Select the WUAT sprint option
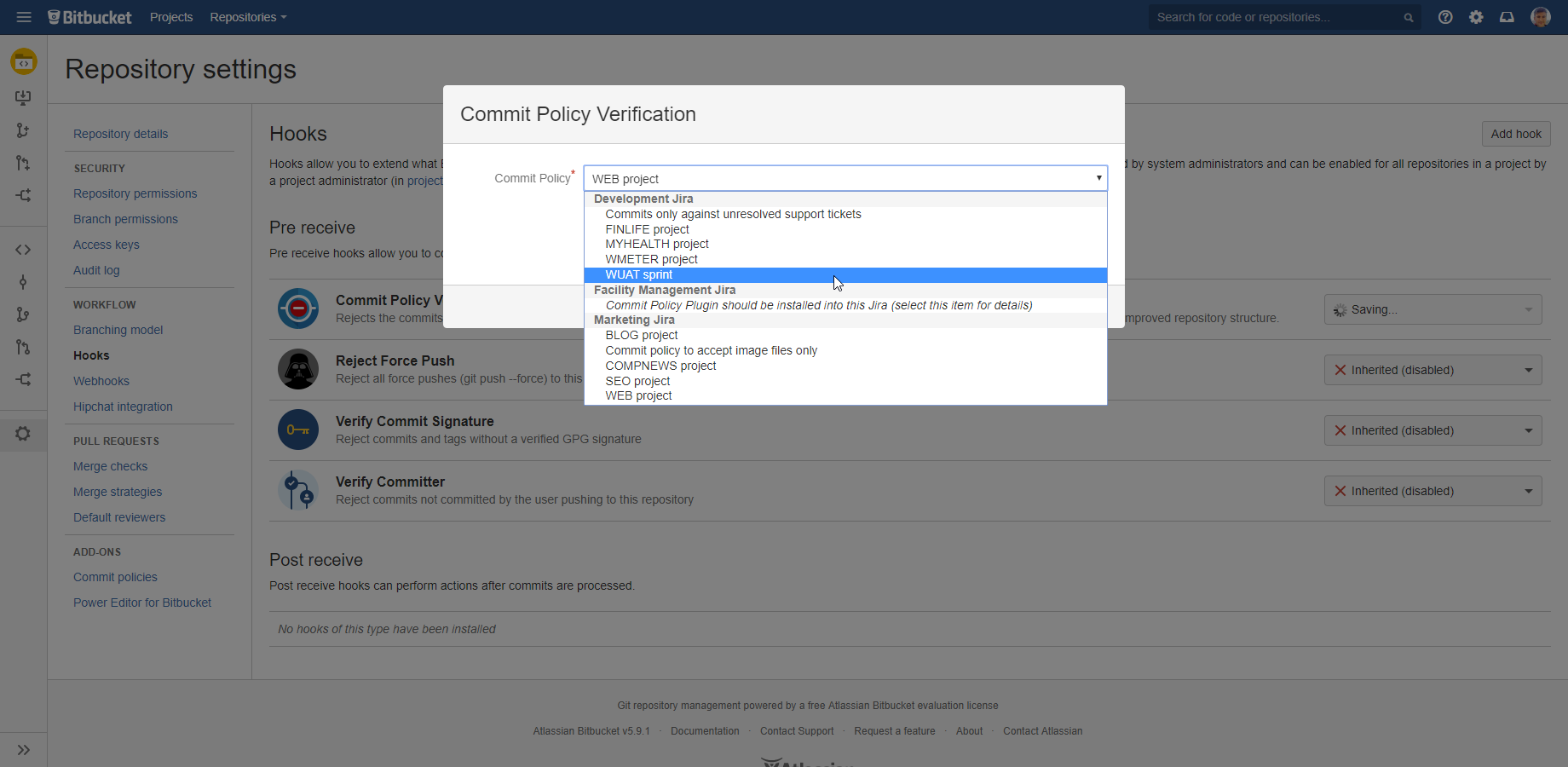 pos(845,274)
